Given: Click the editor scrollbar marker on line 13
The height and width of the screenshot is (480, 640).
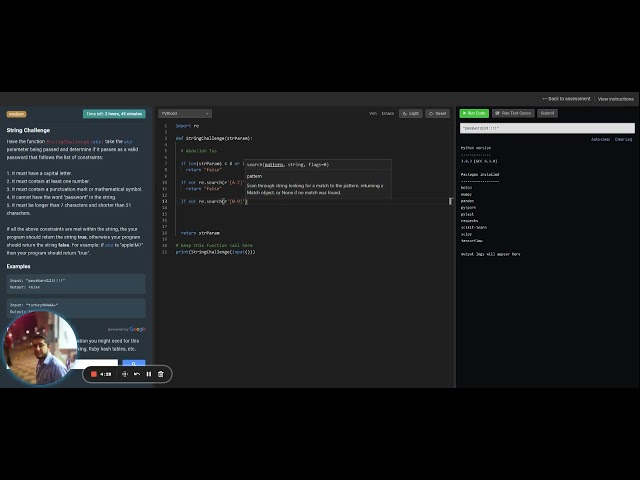Looking at the screenshot, I should click(451, 201).
